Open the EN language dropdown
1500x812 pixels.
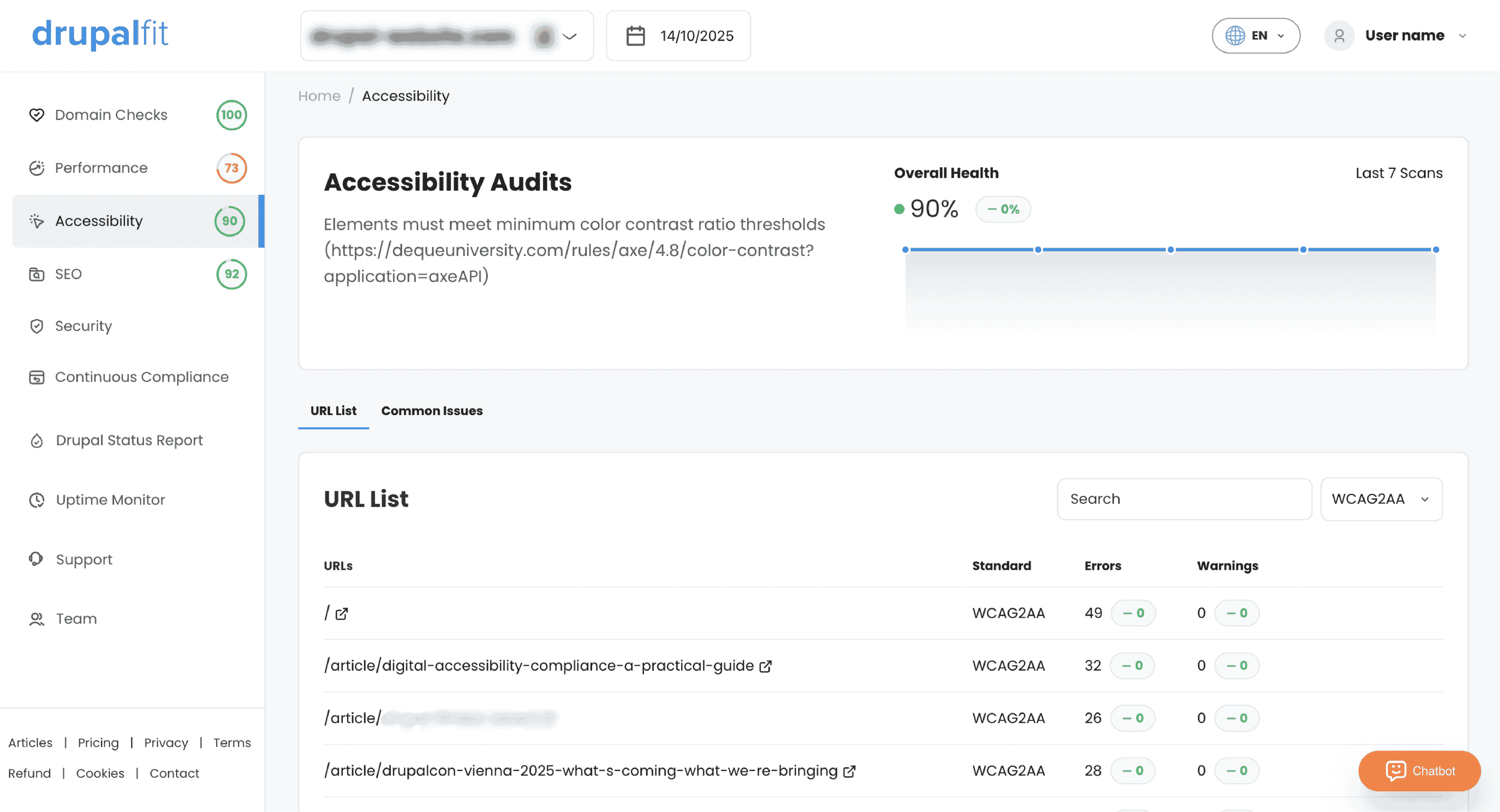coord(1256,36)
